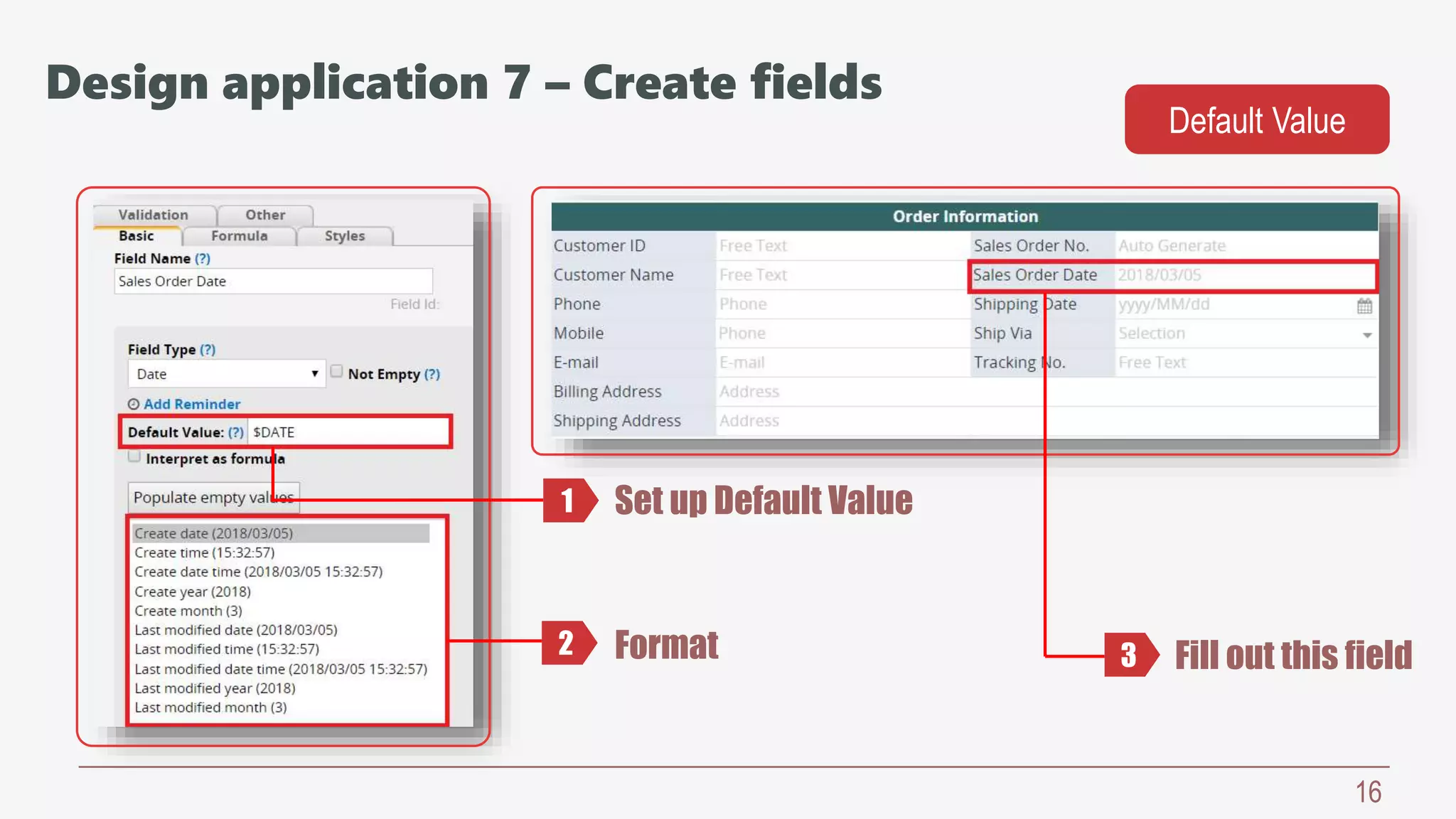This screenshot has height=819, width=1456.
Task: Click the Shipping Address field
Action: click(1046, 421)
